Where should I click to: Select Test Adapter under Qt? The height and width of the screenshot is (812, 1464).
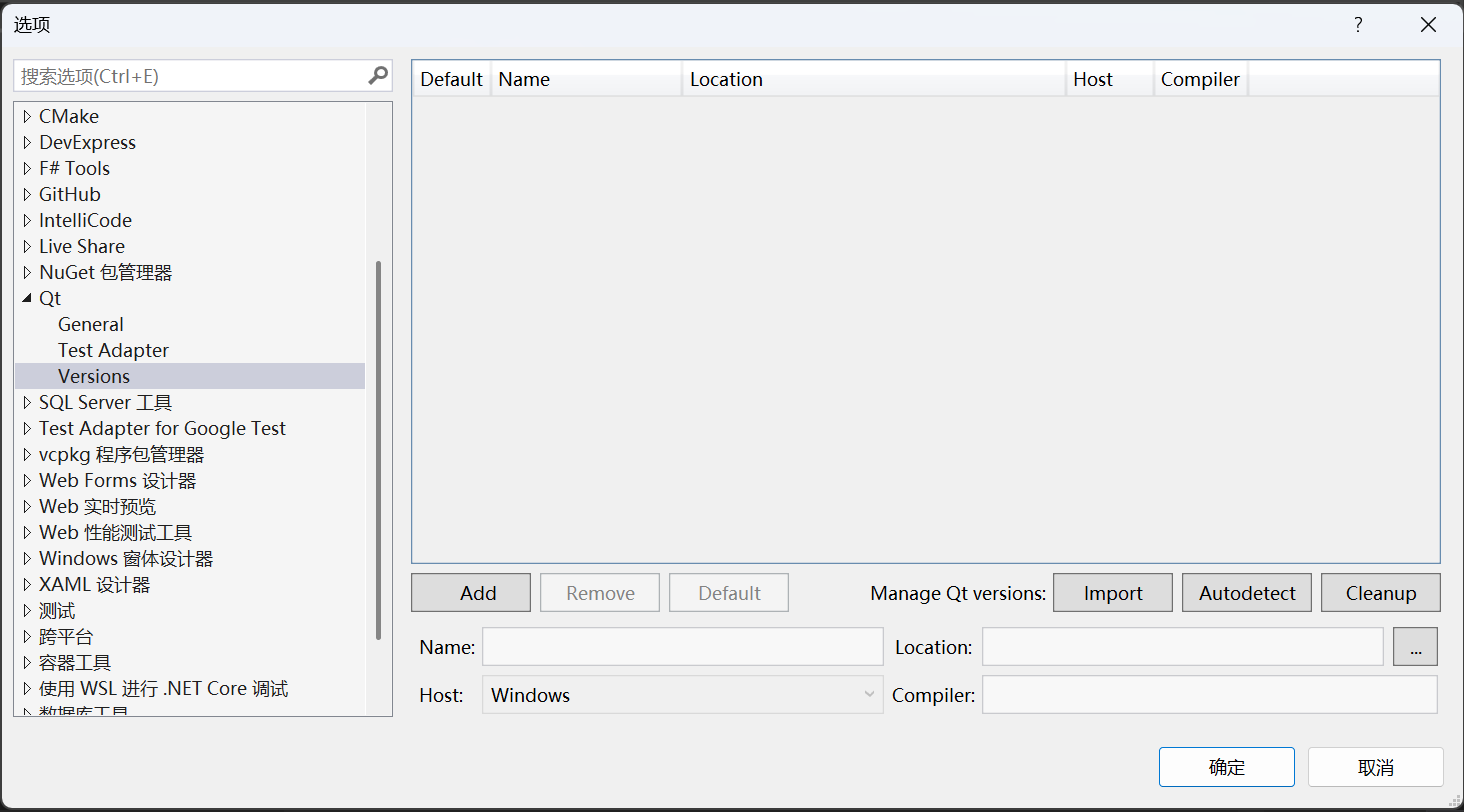(113, 350)
